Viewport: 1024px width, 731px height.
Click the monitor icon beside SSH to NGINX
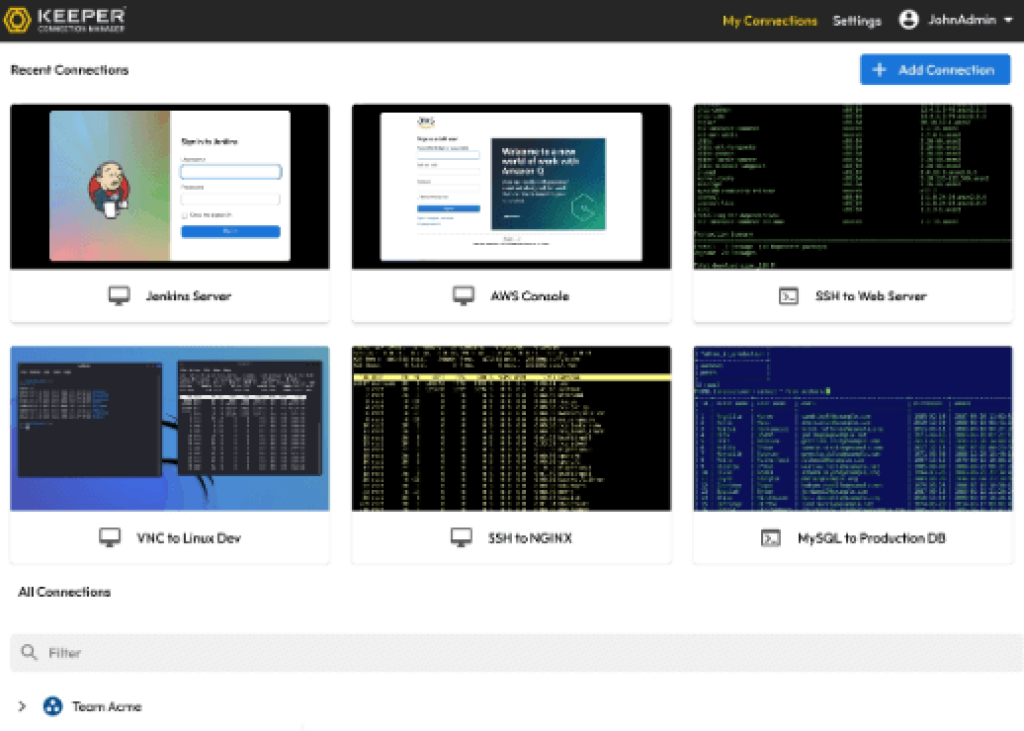(x=461, y=537)
